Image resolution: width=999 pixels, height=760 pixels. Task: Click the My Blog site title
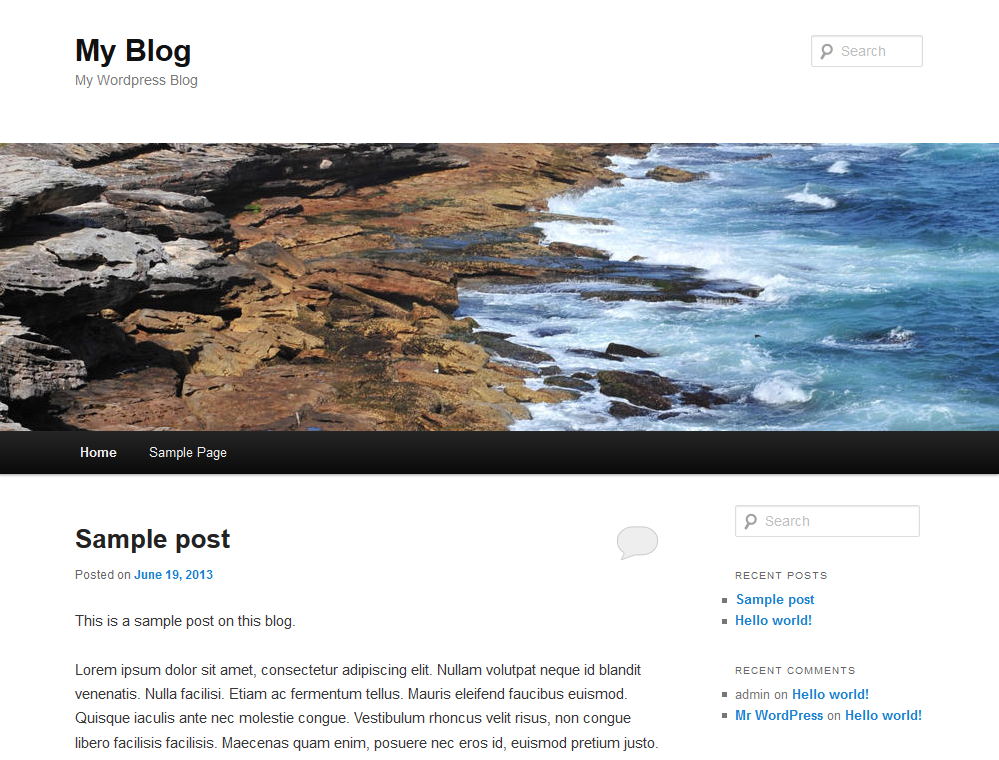[x=133, y=51]
